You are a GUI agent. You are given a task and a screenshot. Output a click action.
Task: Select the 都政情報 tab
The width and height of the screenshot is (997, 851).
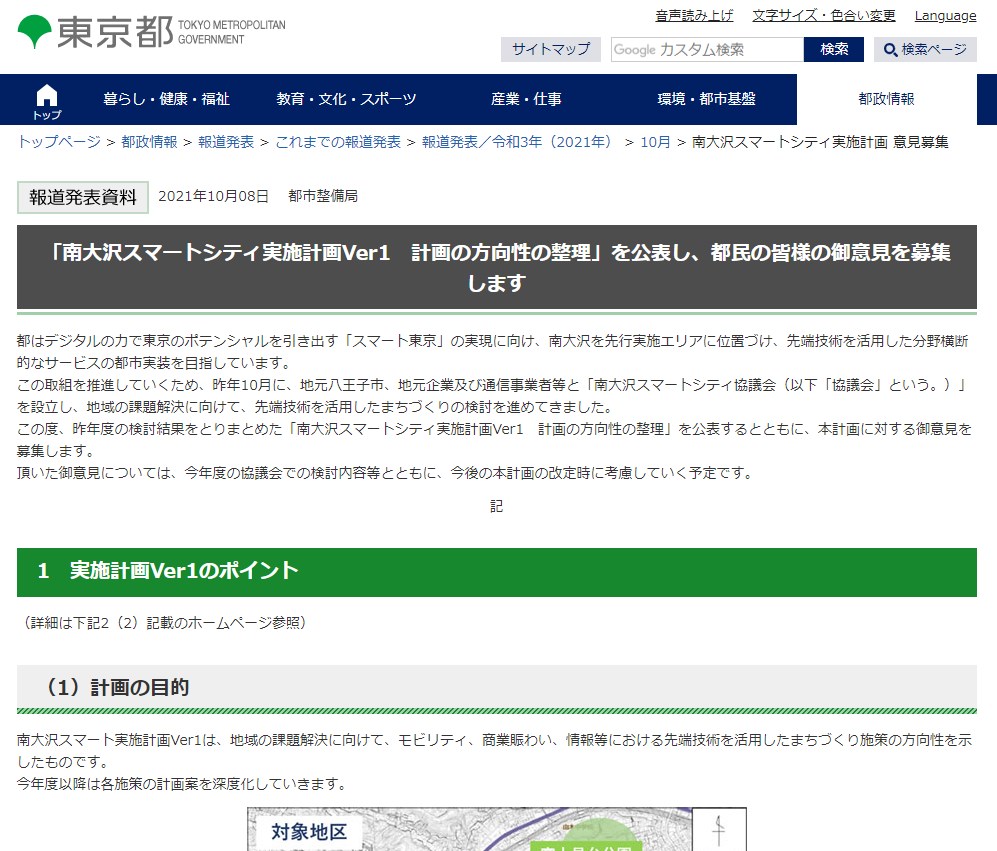(886, 99)
